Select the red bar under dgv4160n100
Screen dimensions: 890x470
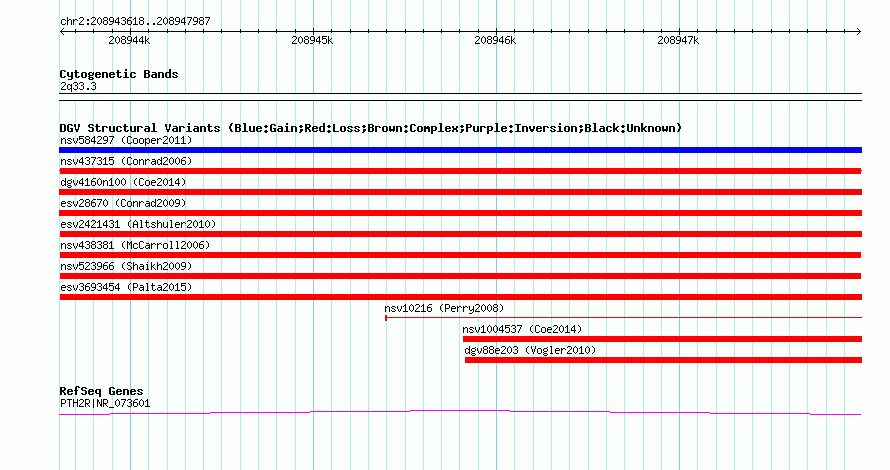(x=460, y=192)
